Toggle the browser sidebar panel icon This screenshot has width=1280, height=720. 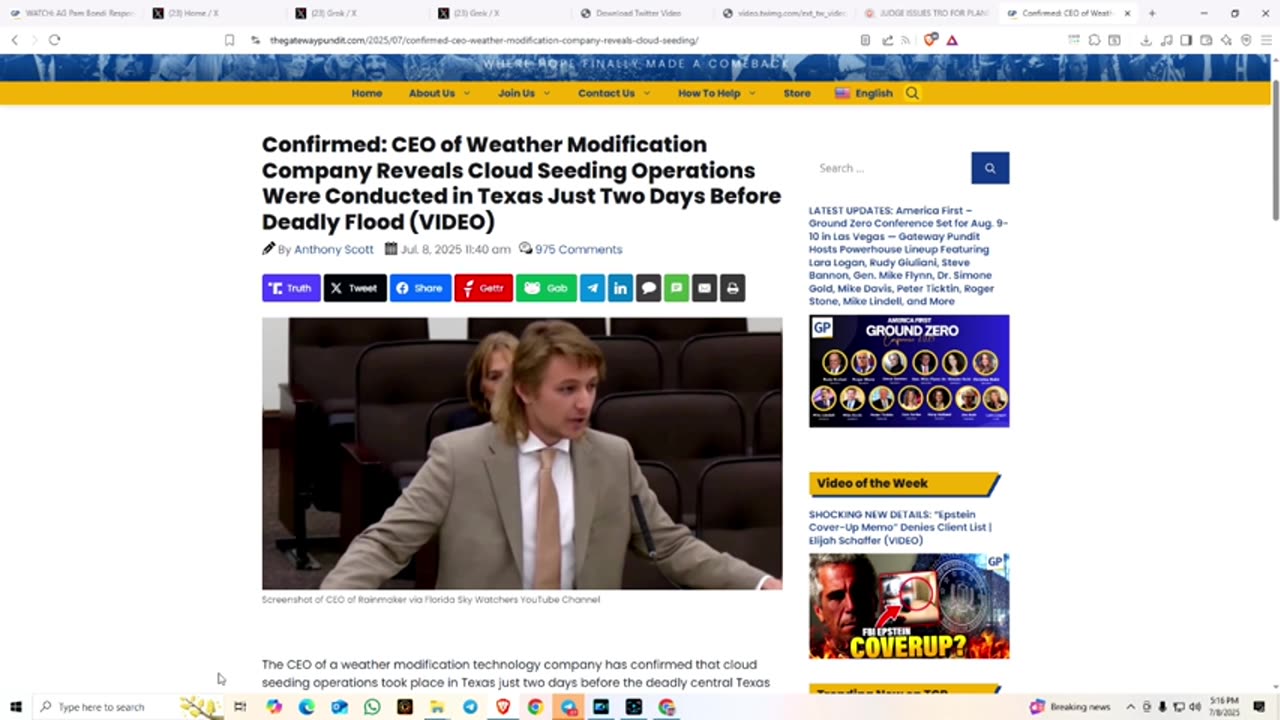(1186, 40)
